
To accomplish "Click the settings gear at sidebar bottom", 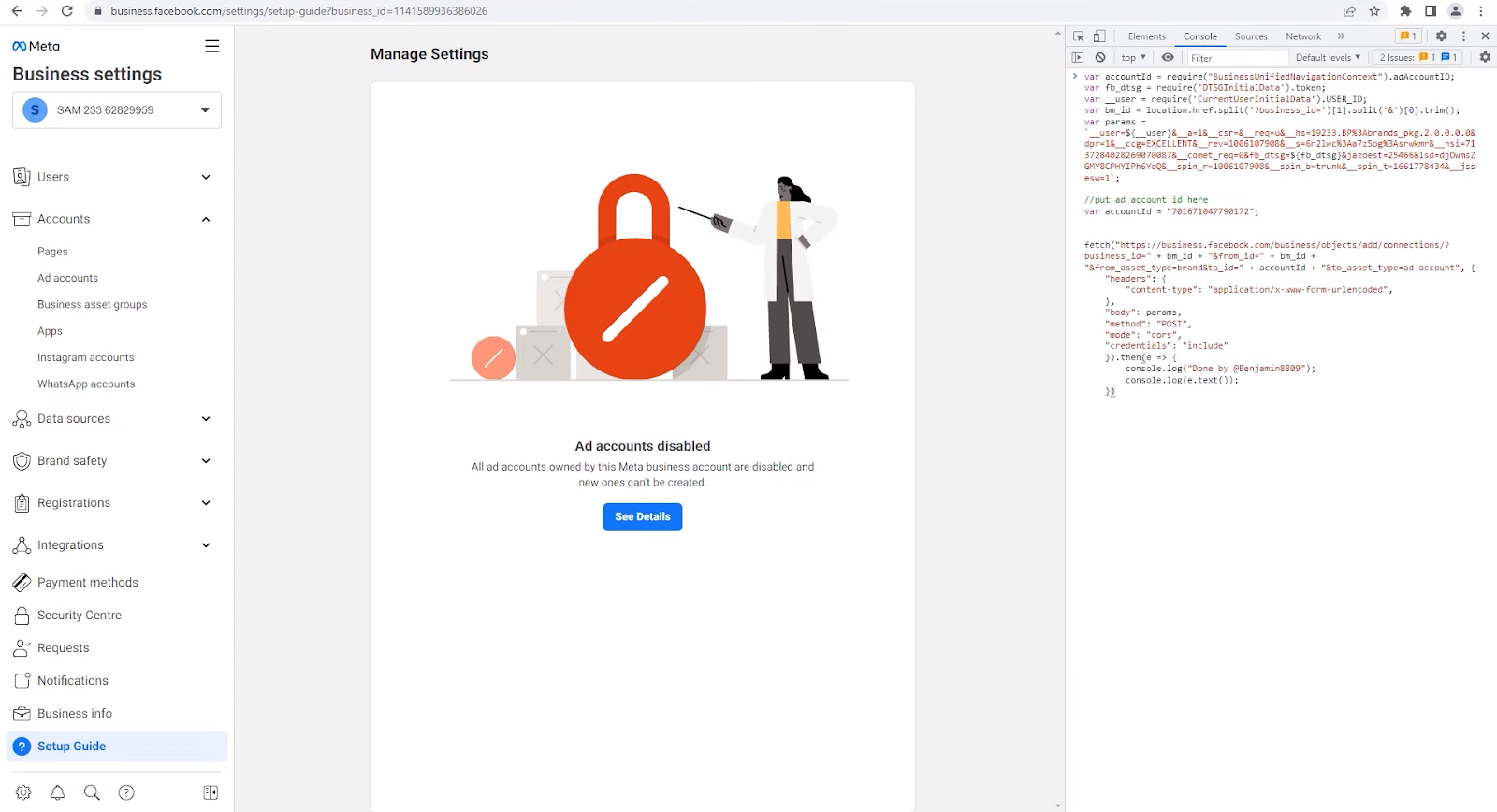I will [x=23, y=792].
